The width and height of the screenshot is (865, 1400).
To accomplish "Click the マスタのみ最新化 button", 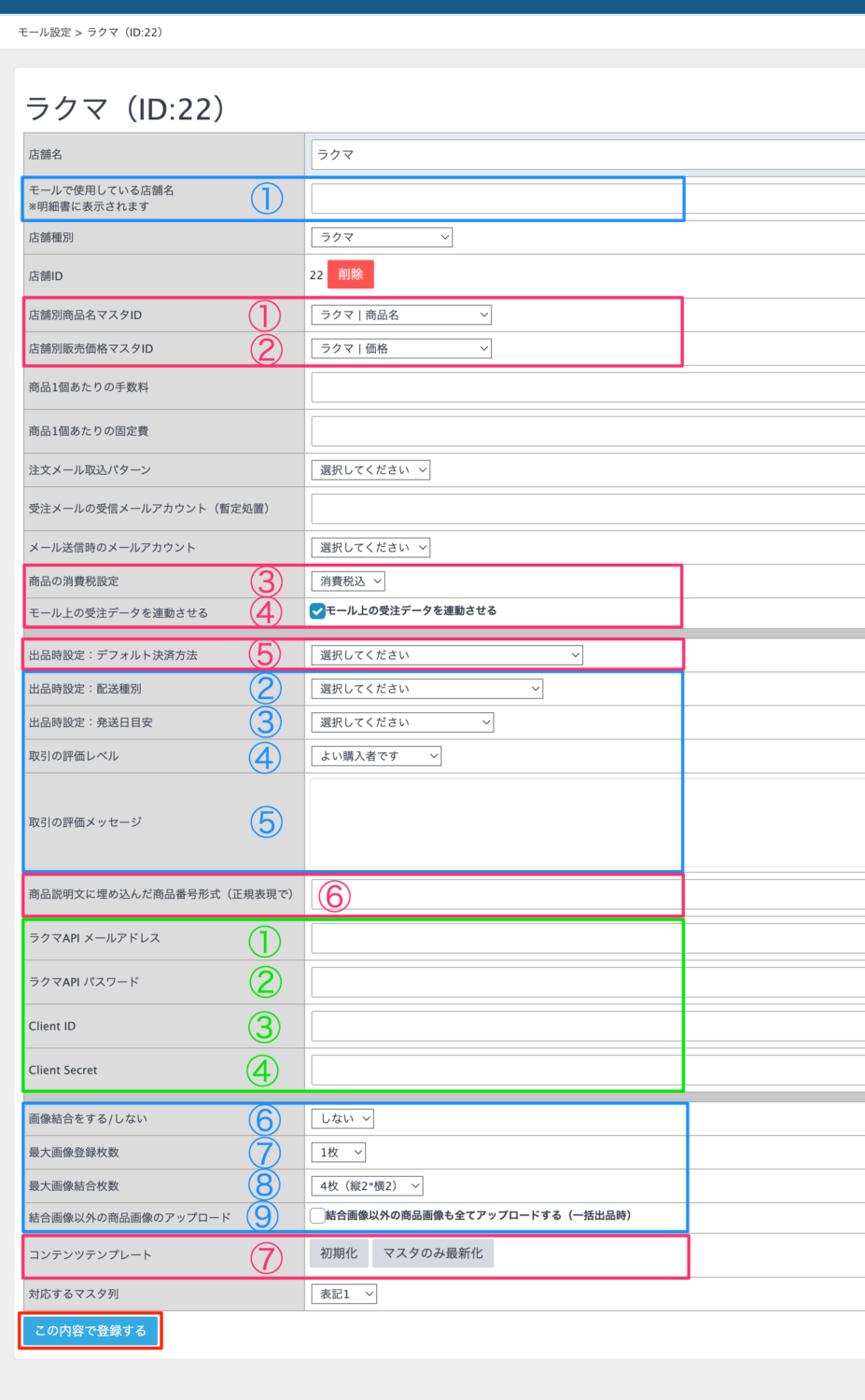I will click(x=433, y=1253).
